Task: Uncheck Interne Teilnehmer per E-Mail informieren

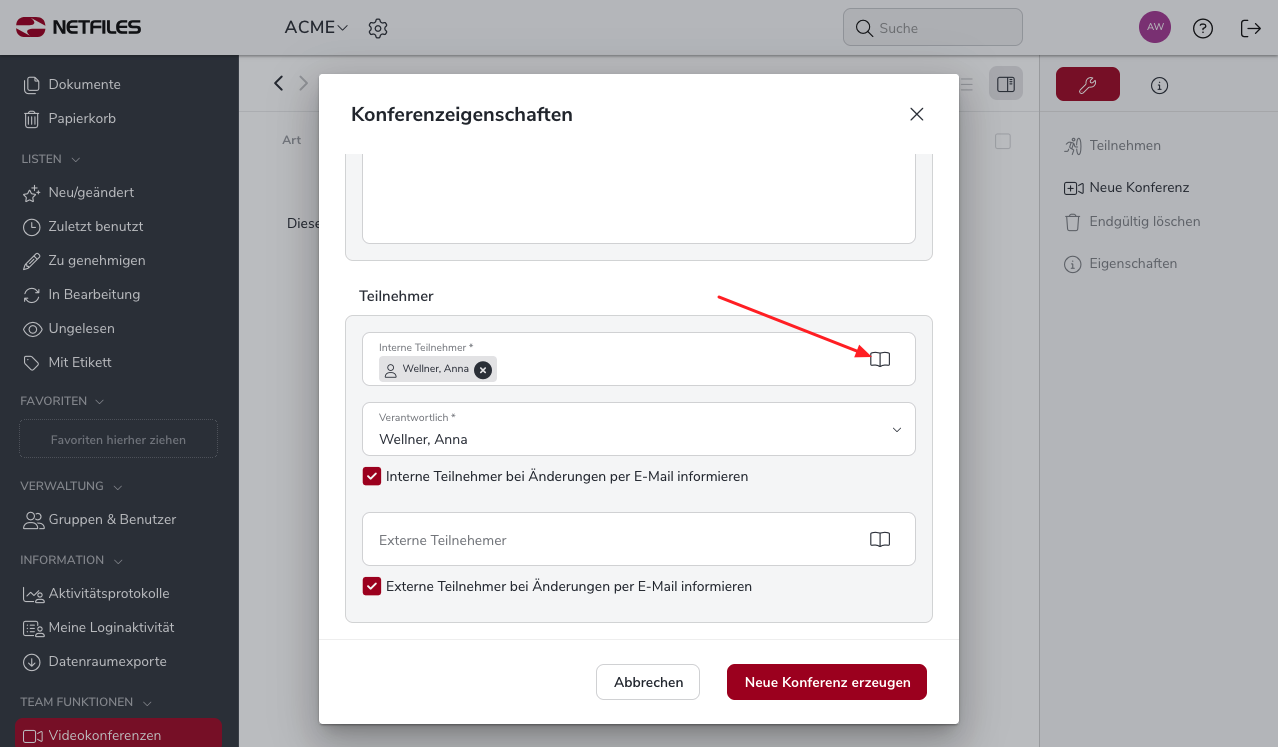Action: (x=372, y=476)
